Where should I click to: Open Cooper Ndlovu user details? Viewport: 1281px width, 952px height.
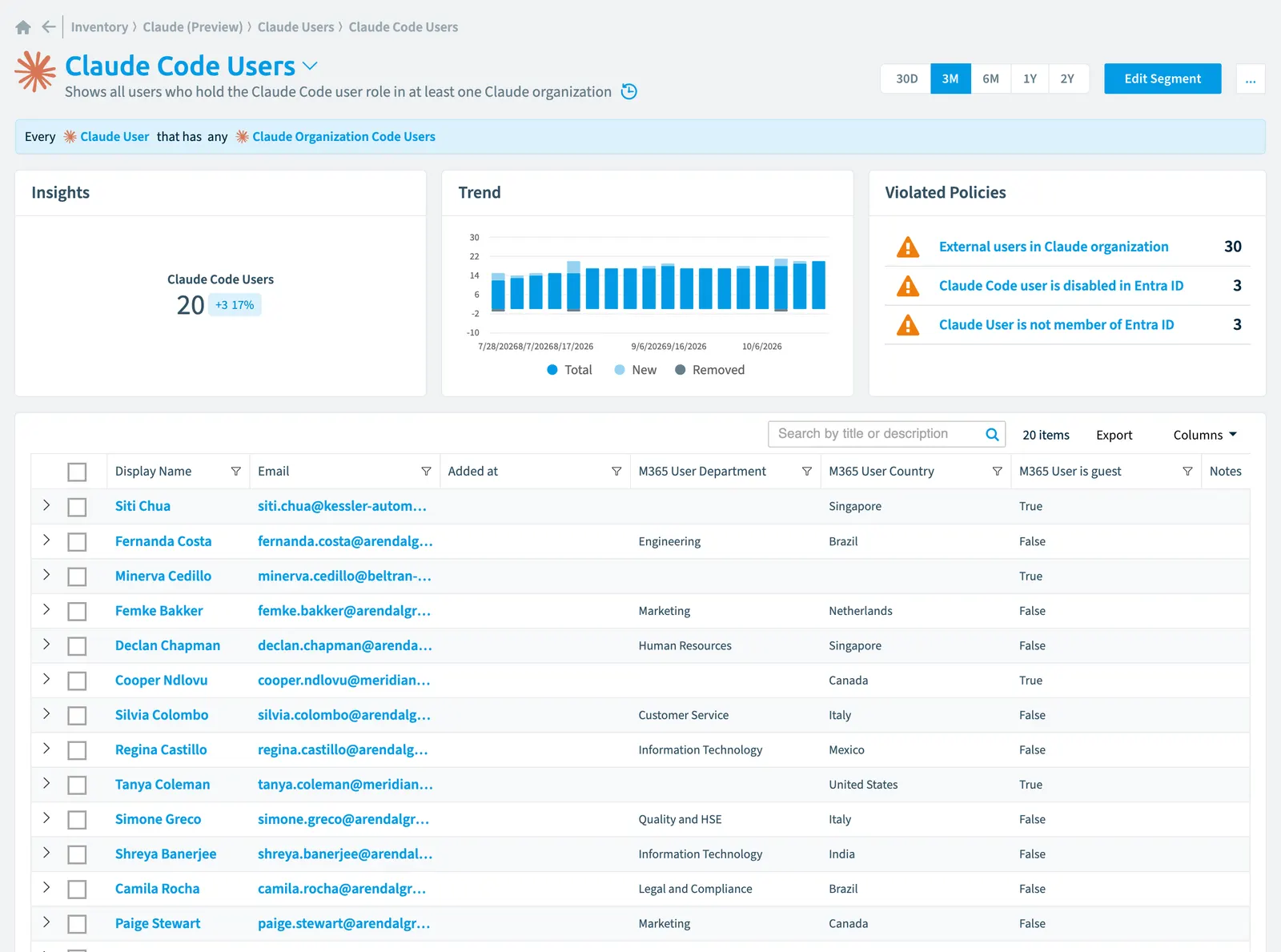pyautogui.click(x=161, y=681)
